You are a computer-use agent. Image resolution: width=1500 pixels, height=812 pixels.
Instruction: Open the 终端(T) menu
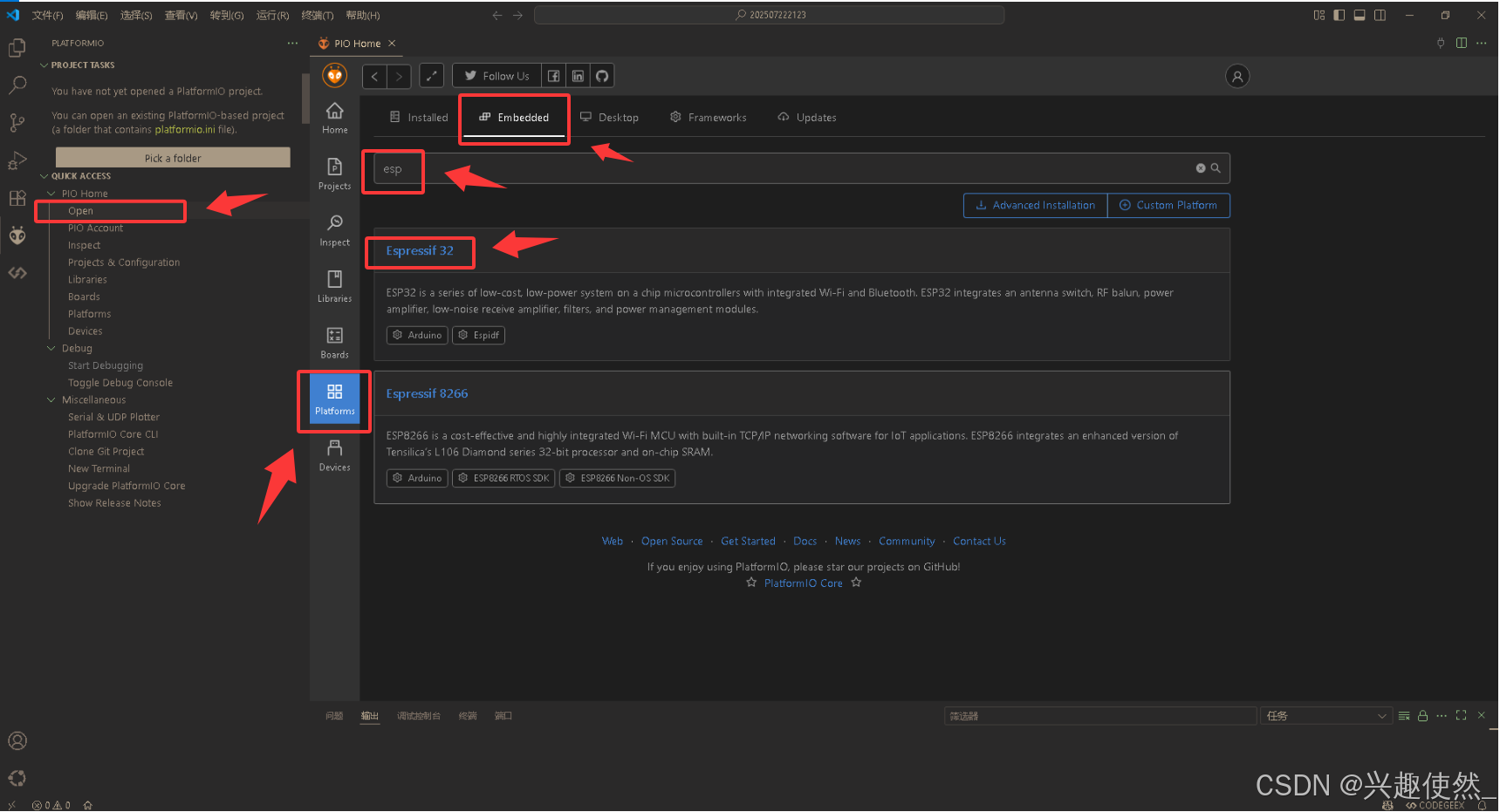(318, 15)
